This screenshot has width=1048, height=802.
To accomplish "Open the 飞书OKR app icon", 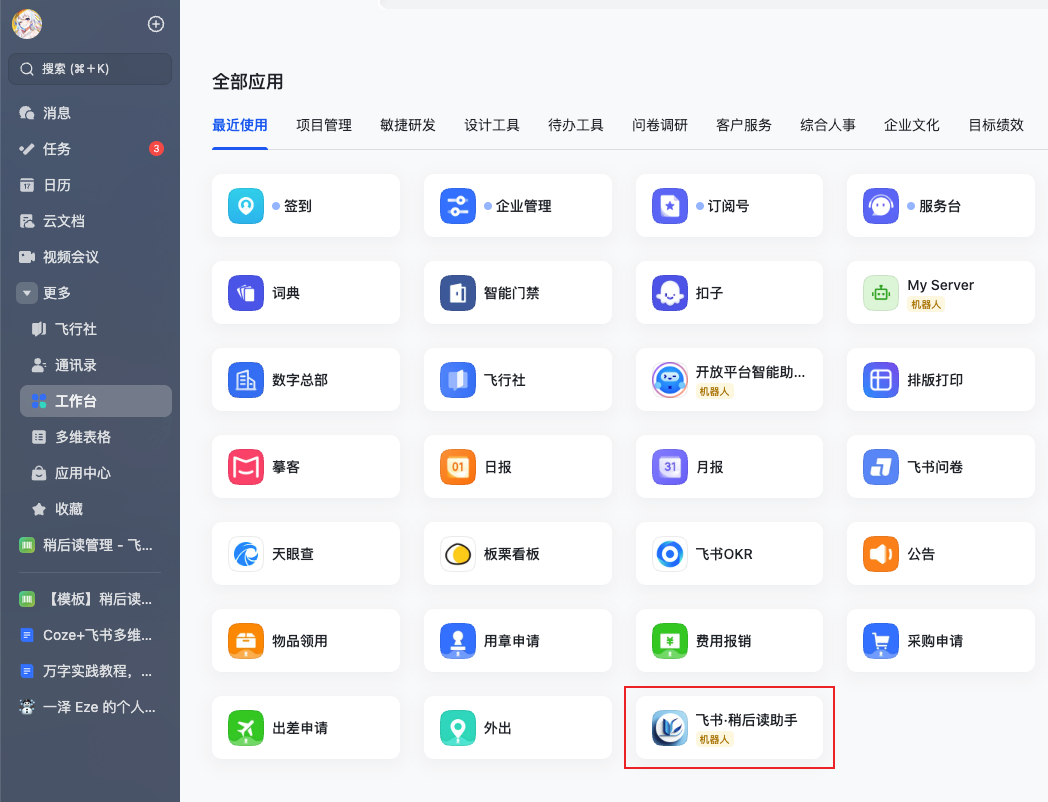I will (x=669, y=554).
